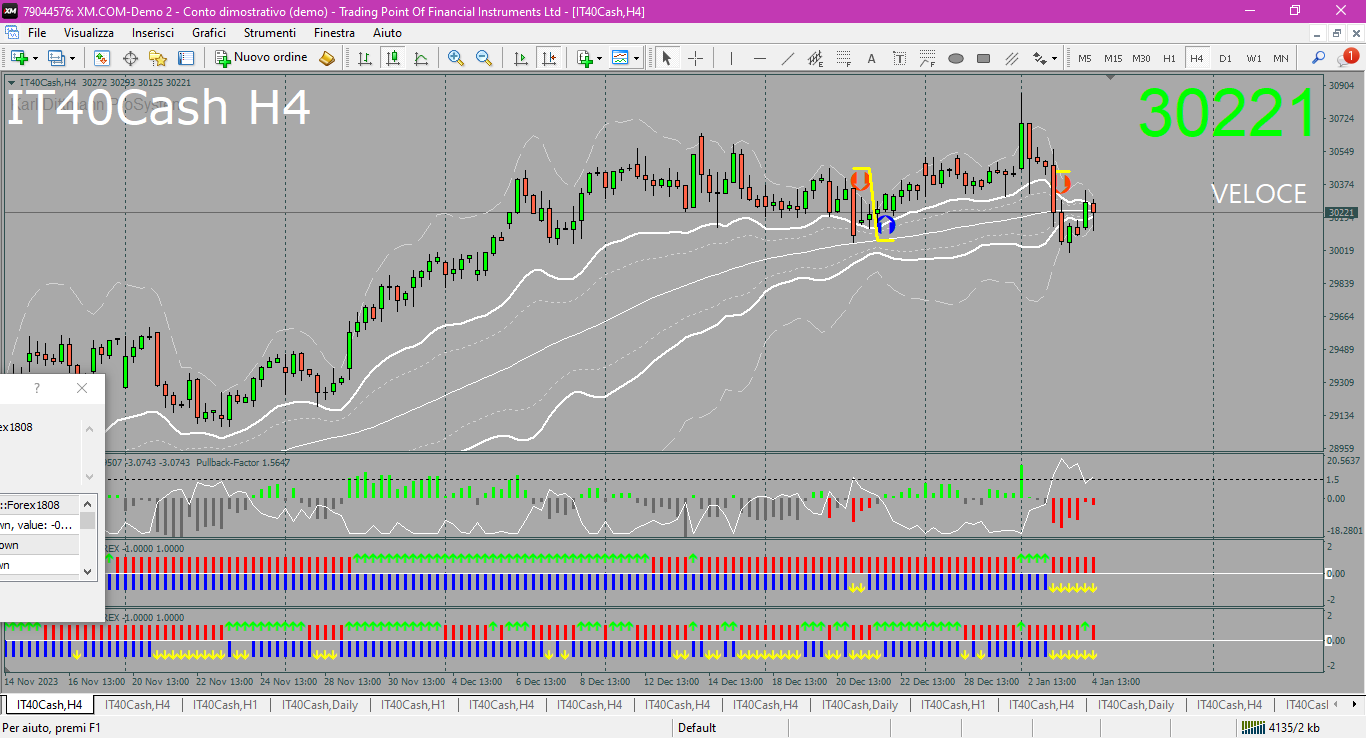Zoom out of the chart

[x=484, y=58]
